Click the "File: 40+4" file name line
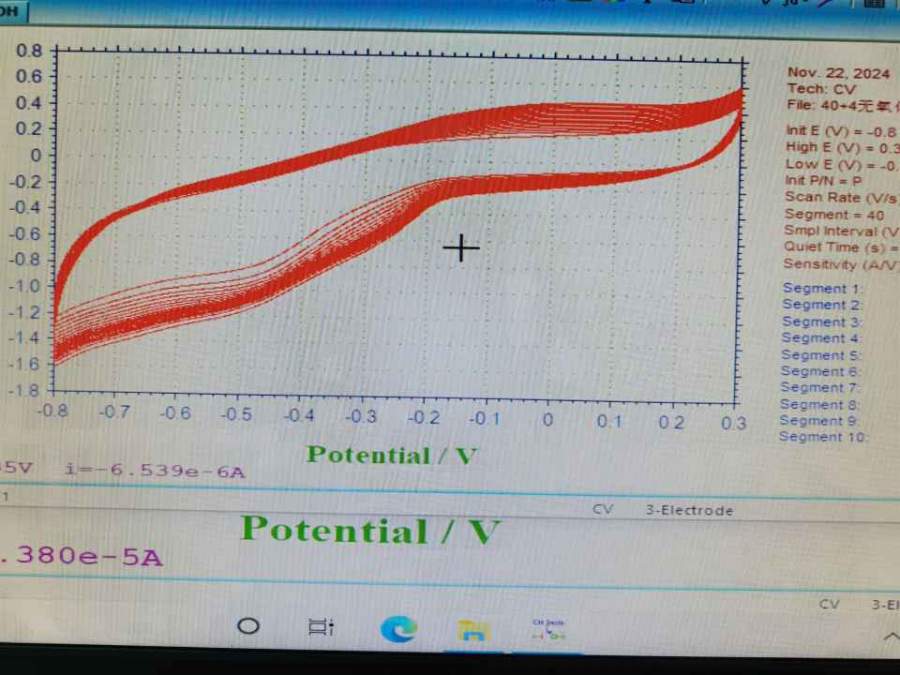This screenshot has width=900, height=675. pos(843,106)
